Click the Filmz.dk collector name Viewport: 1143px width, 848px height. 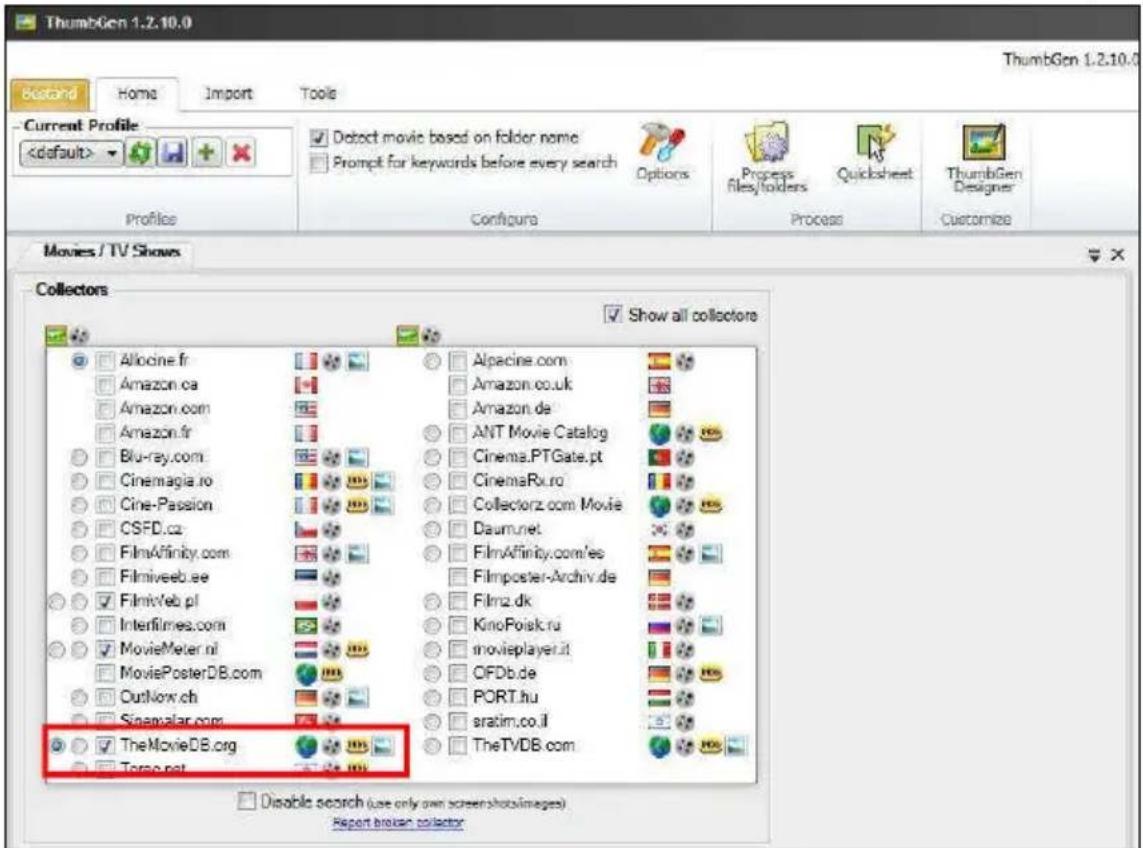[502, 602]
